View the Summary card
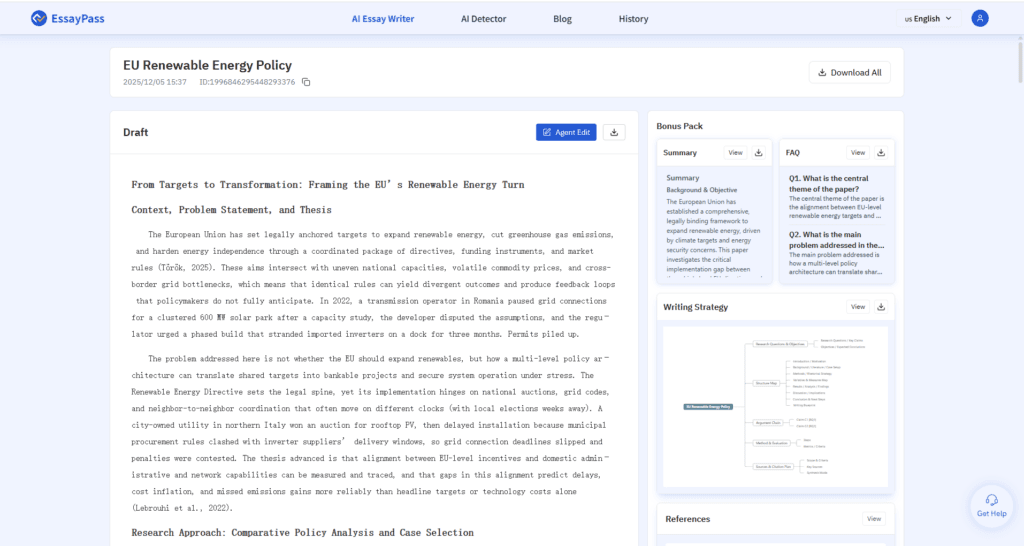Image resolution: width=1024 pixels, height=546 pixels. pos(735,153)
